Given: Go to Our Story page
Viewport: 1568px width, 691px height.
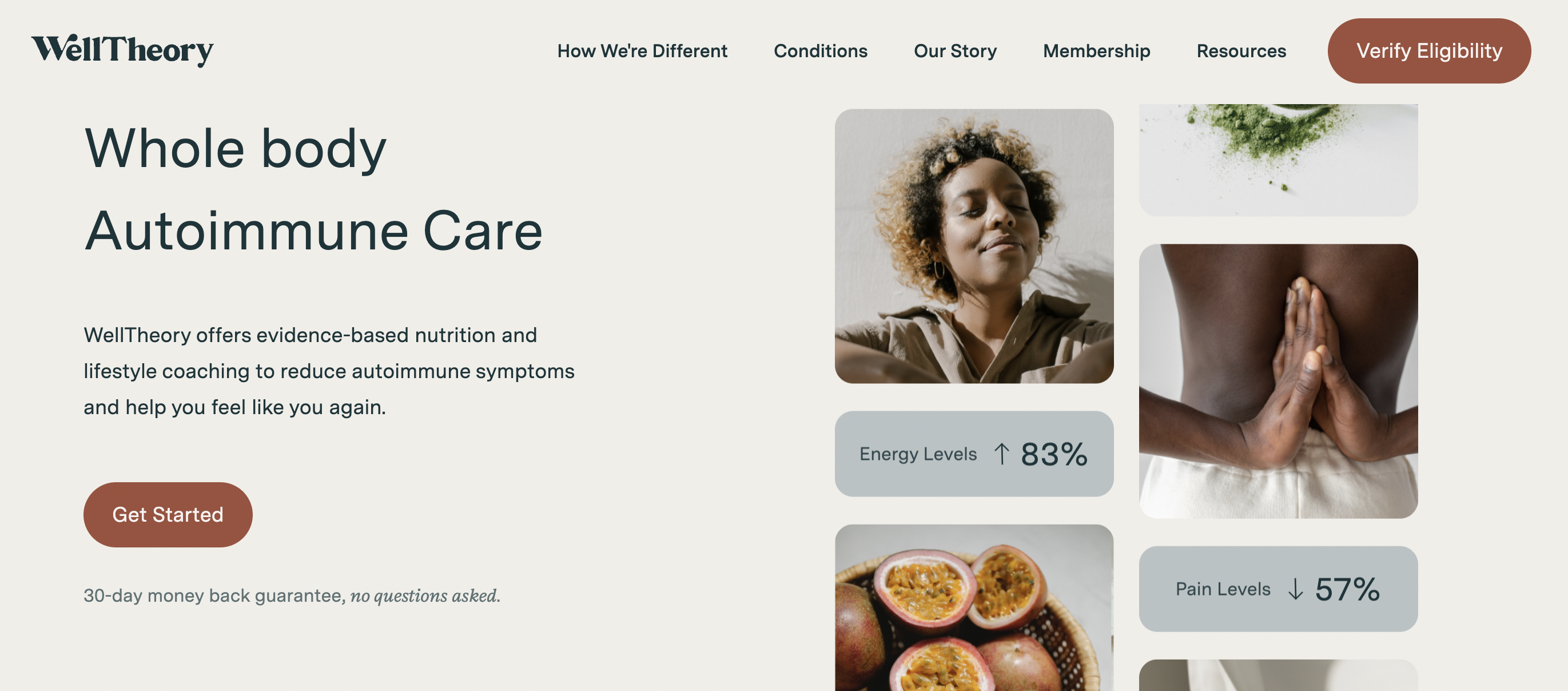Looking at the screenshot, I should [x=954, y=51].
